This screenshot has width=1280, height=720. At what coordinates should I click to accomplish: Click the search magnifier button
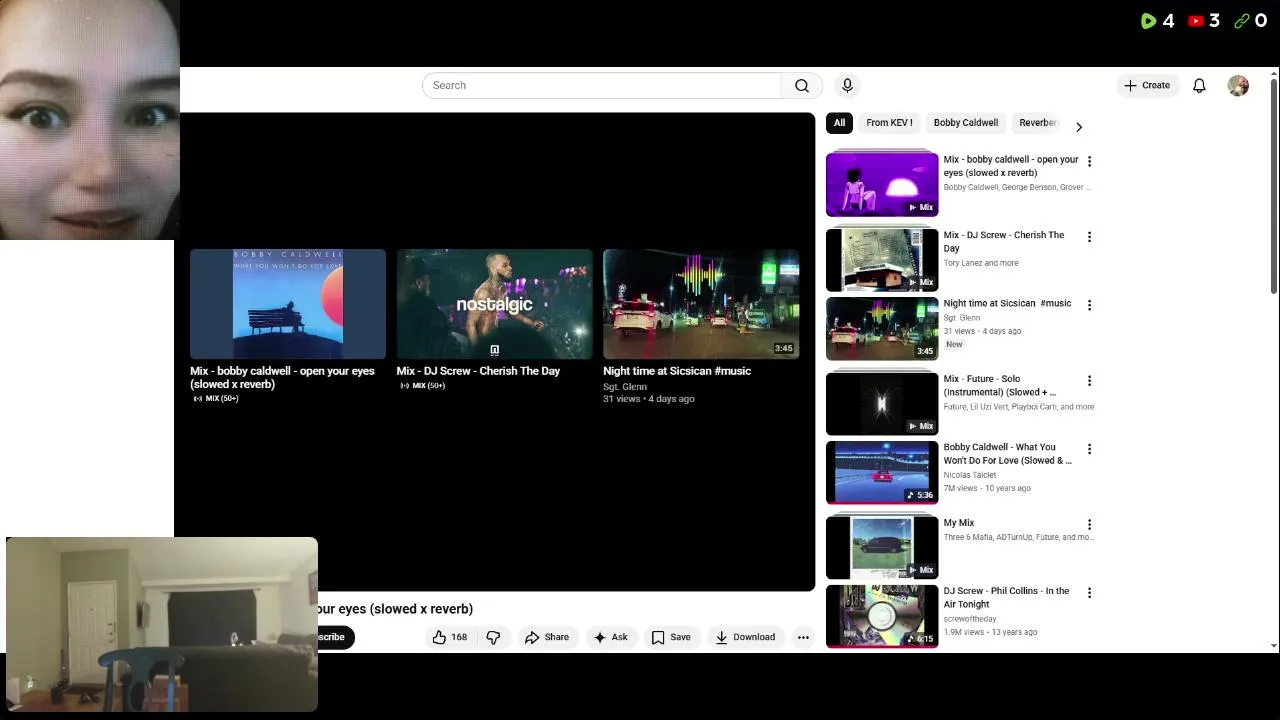802,86
